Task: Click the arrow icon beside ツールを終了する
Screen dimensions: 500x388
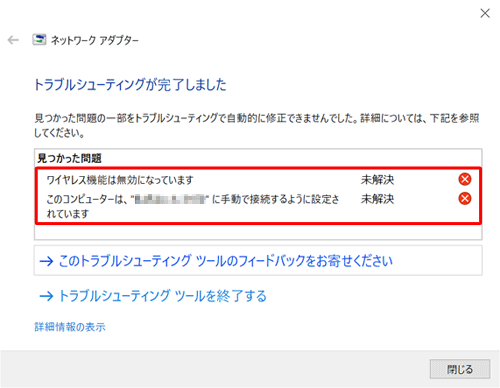Action: pyautogui.click(x=46, y=296)
